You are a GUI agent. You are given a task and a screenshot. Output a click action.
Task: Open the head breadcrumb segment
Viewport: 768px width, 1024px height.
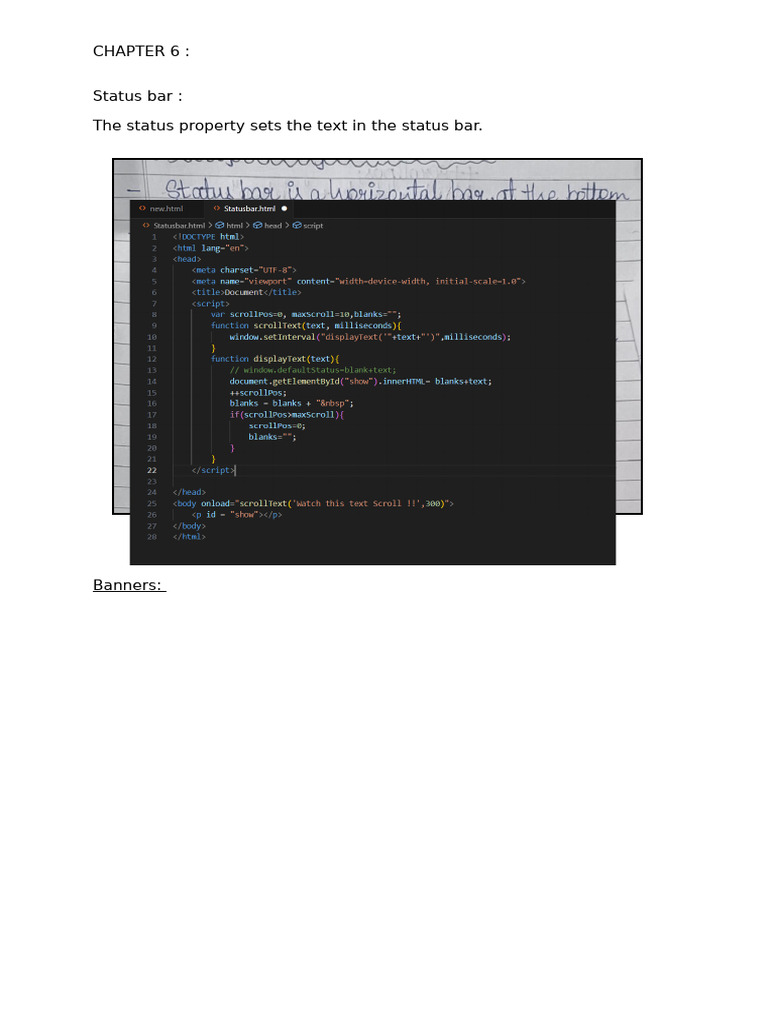[x=273, y=225]
